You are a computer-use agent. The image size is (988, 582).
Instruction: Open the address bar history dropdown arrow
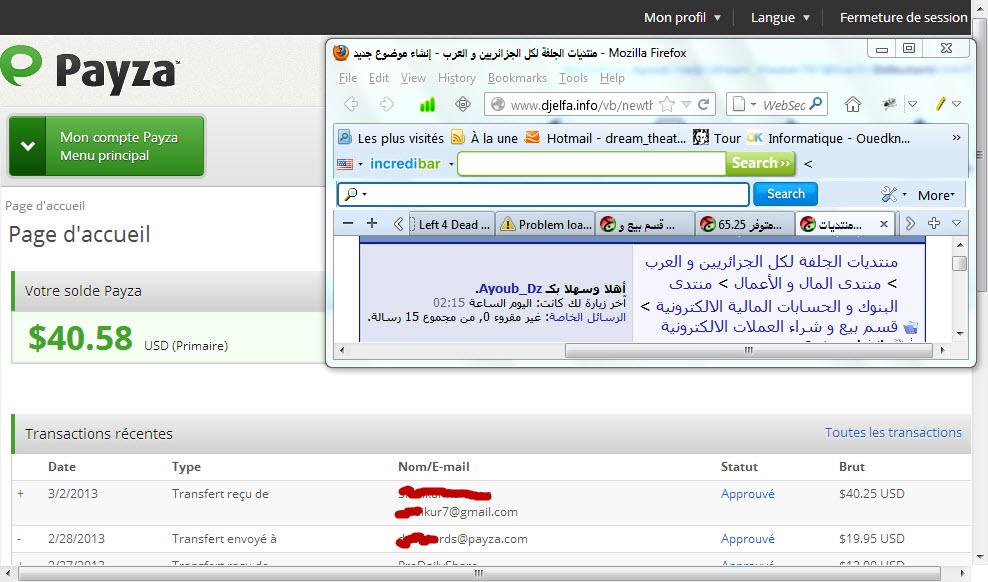(x=686, y=105)
